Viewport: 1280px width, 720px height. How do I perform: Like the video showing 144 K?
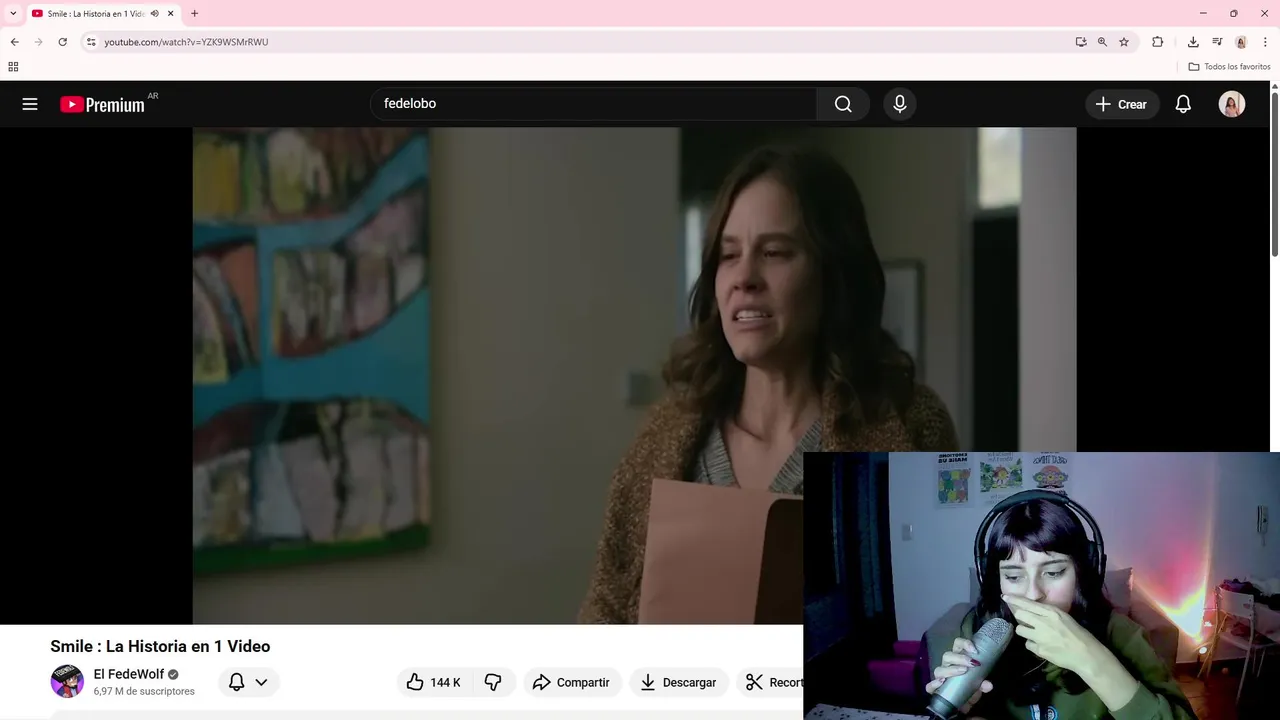[x=434, y=682]
